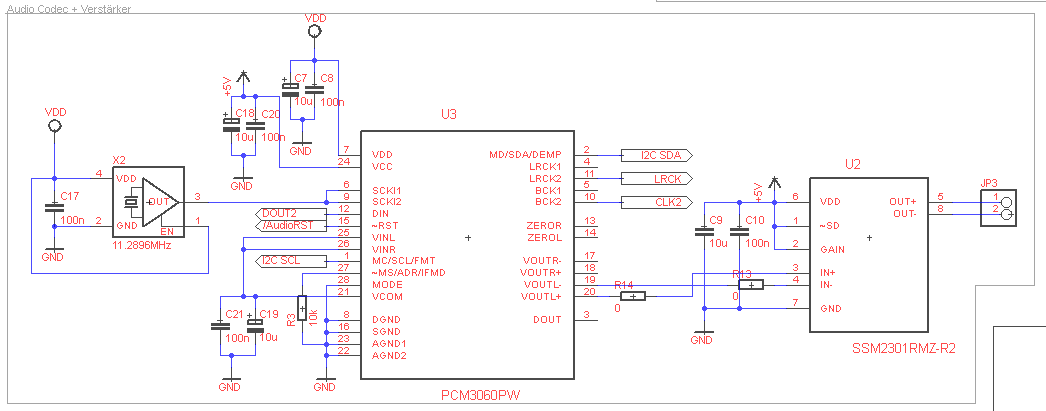
Task: Select the C10 capacitor symbol
Action: pos(737,232)
